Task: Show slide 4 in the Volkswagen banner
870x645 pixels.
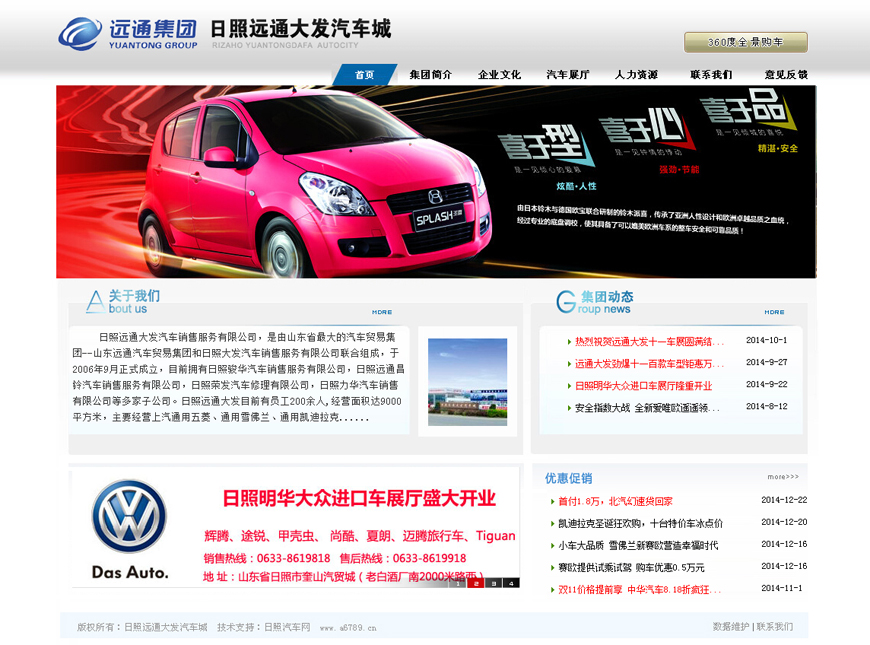Action: coord(511,583)
